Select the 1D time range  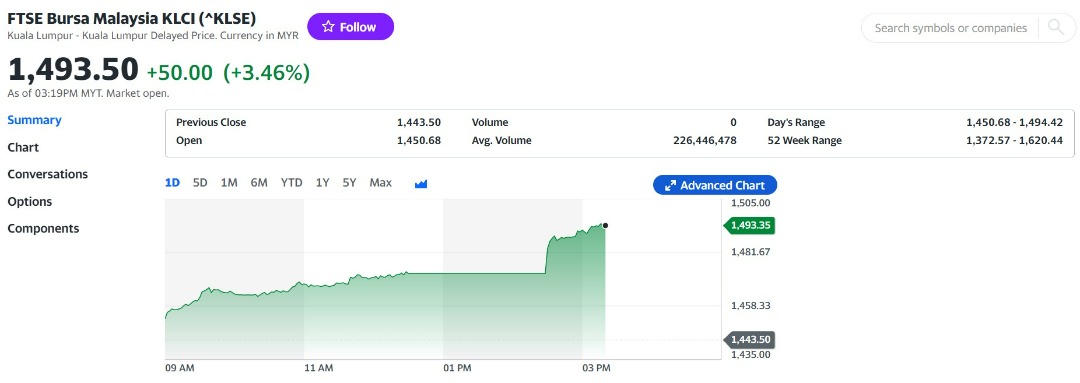(172, 183)
